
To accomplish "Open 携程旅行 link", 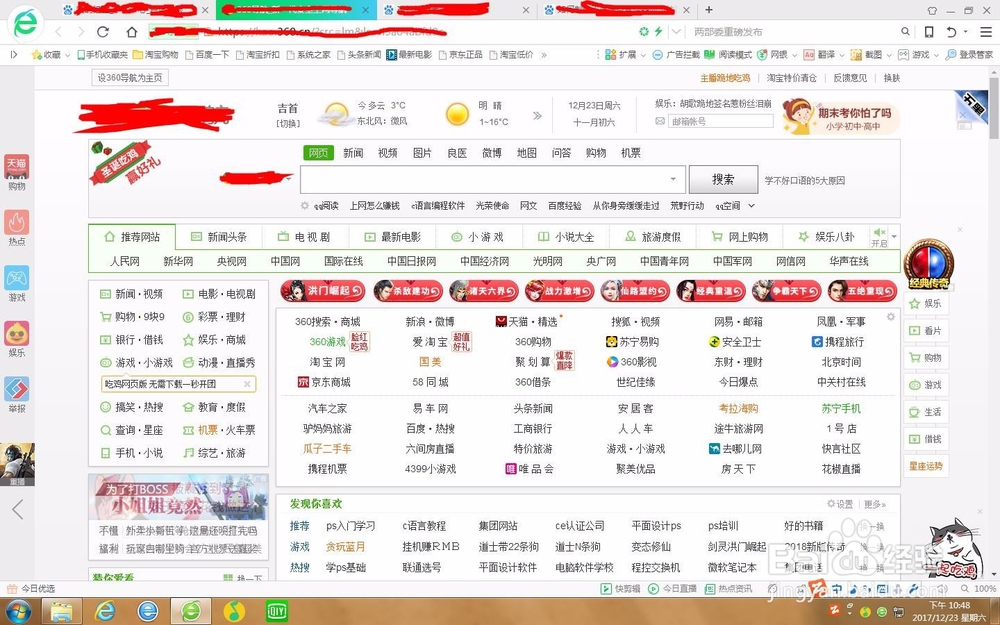I will (838, 342).
